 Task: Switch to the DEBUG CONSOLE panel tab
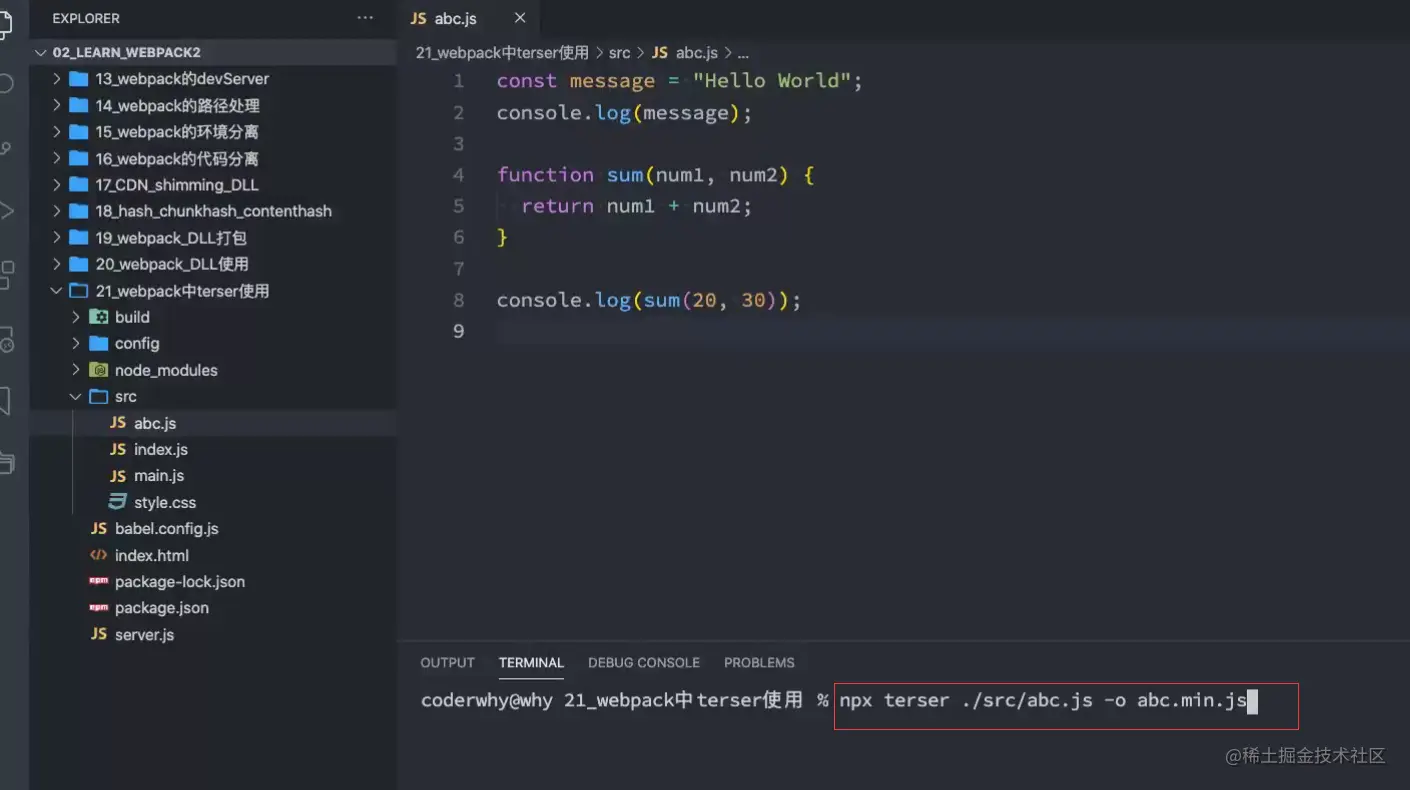(x=644, y=662)
